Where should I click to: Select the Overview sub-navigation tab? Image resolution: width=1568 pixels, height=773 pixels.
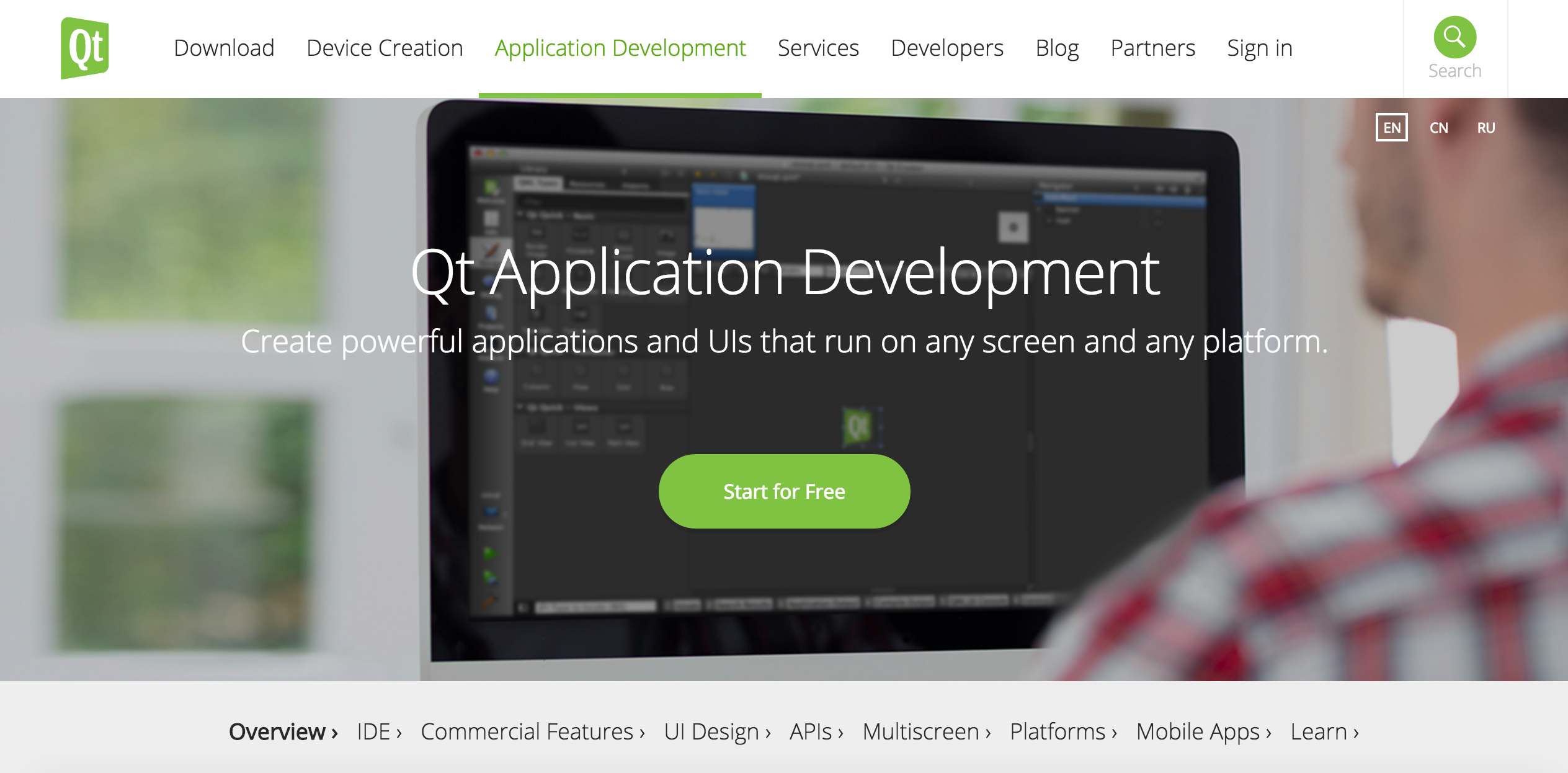pos(283,732)
